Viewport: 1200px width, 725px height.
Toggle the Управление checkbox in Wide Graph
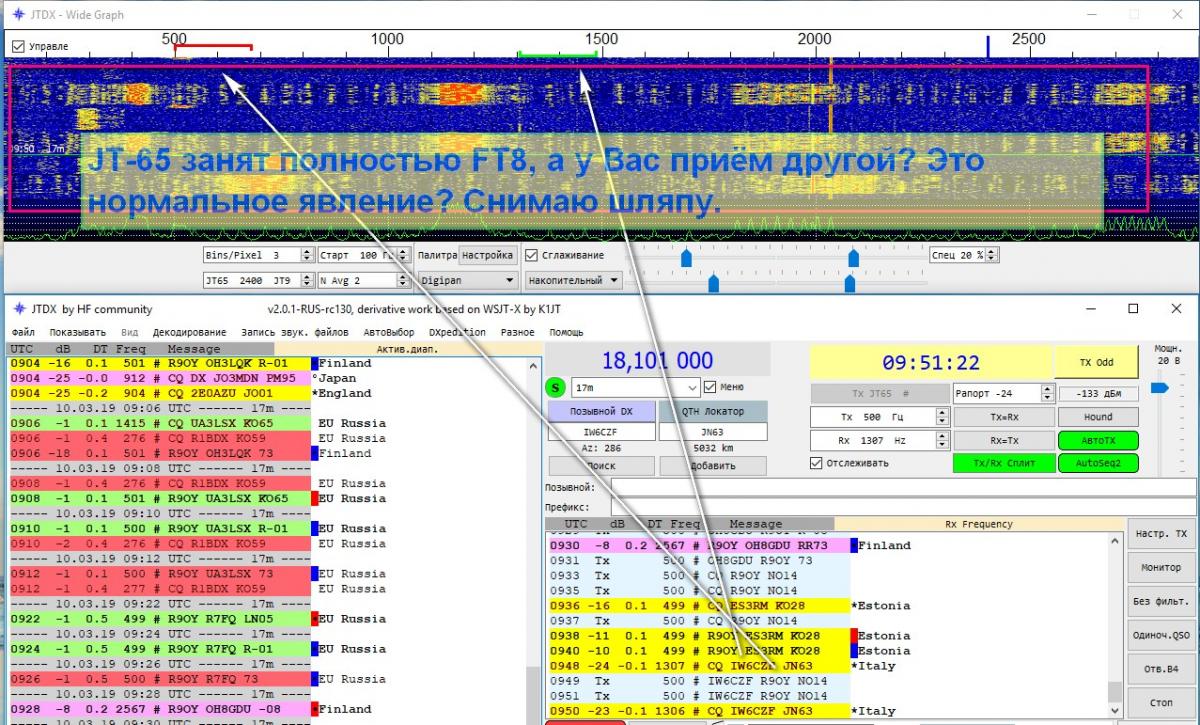pos(19,46)
